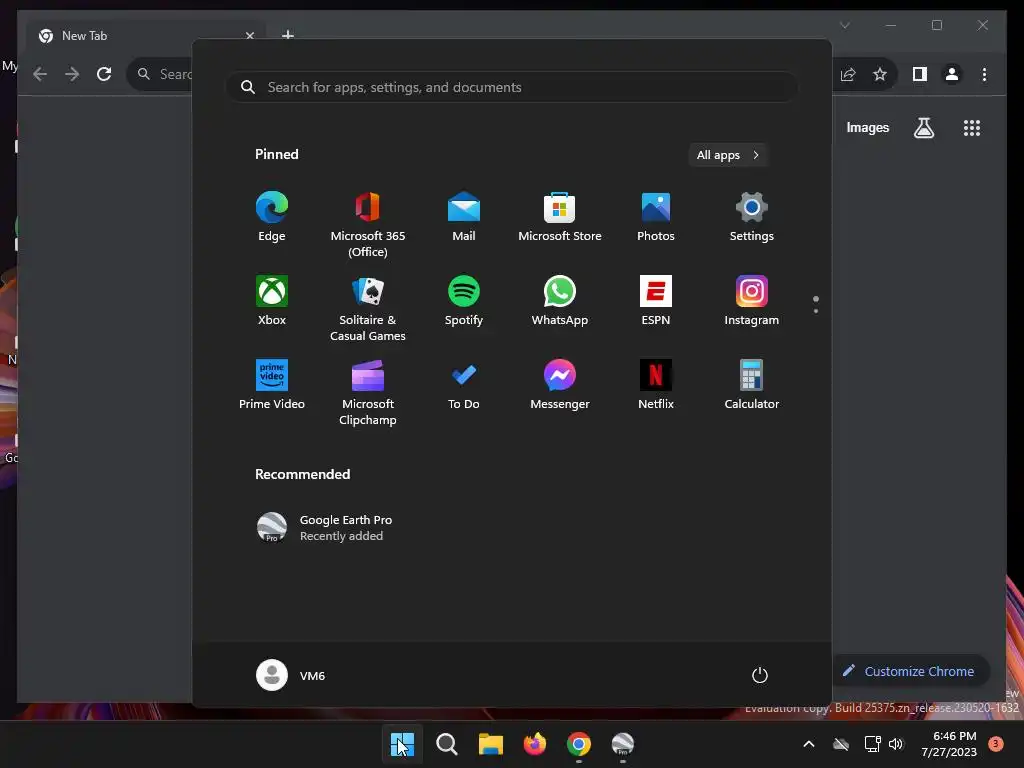Open recommended Google Earth Pro

click(x=327, y=528)
